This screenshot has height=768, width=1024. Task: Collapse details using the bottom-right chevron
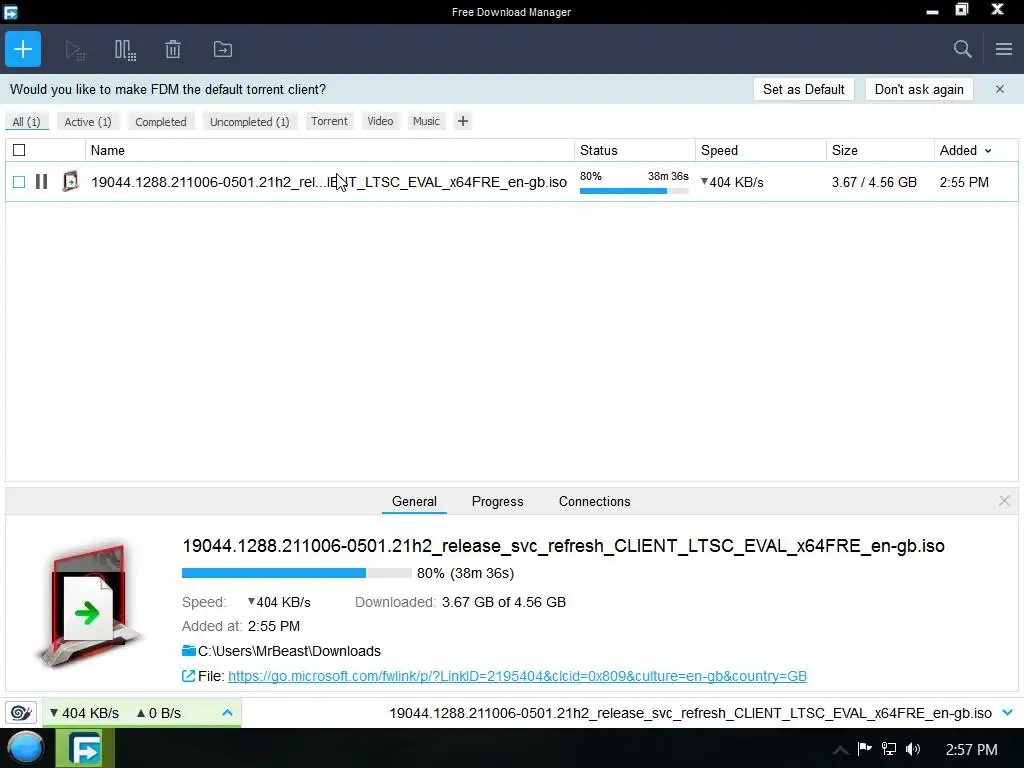(1008, 712)
